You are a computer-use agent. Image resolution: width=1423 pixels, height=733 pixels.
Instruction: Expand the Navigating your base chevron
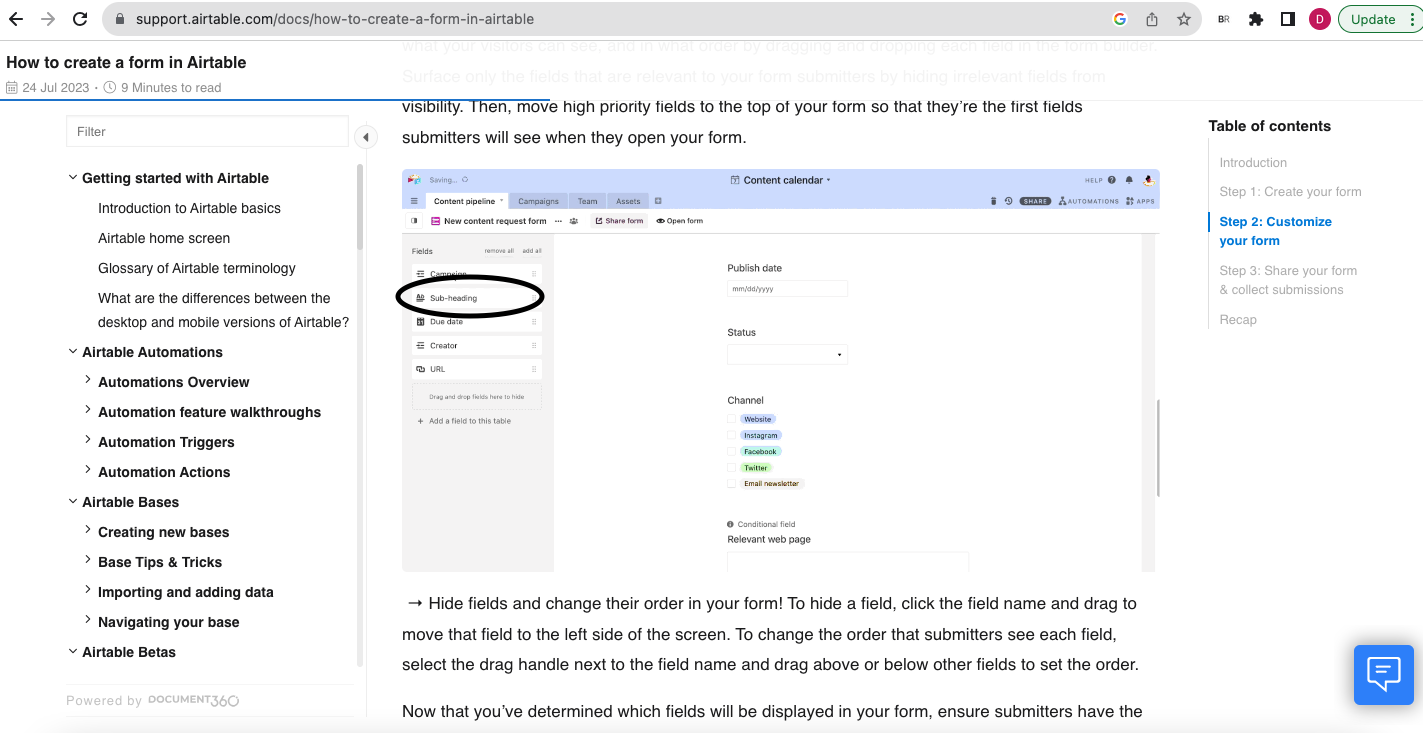(88, 620)
